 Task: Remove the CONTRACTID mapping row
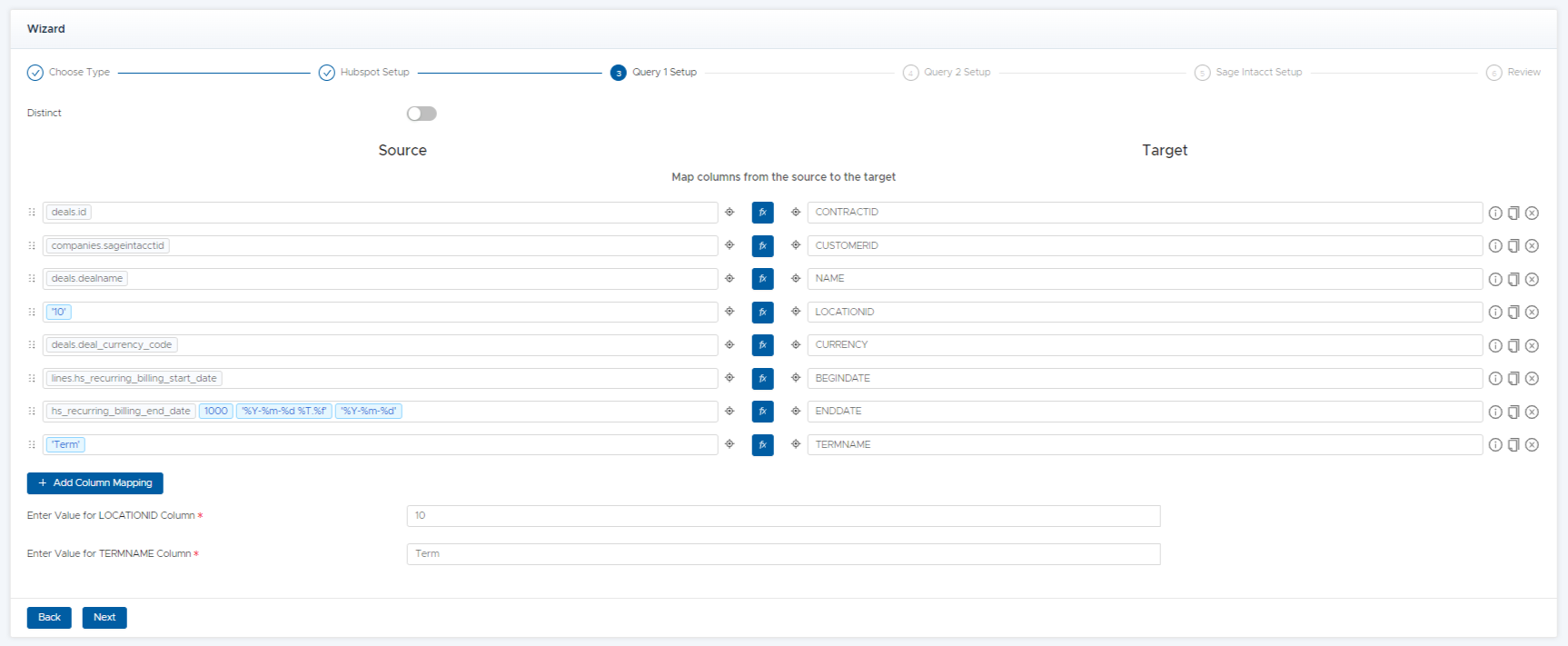1532,213
